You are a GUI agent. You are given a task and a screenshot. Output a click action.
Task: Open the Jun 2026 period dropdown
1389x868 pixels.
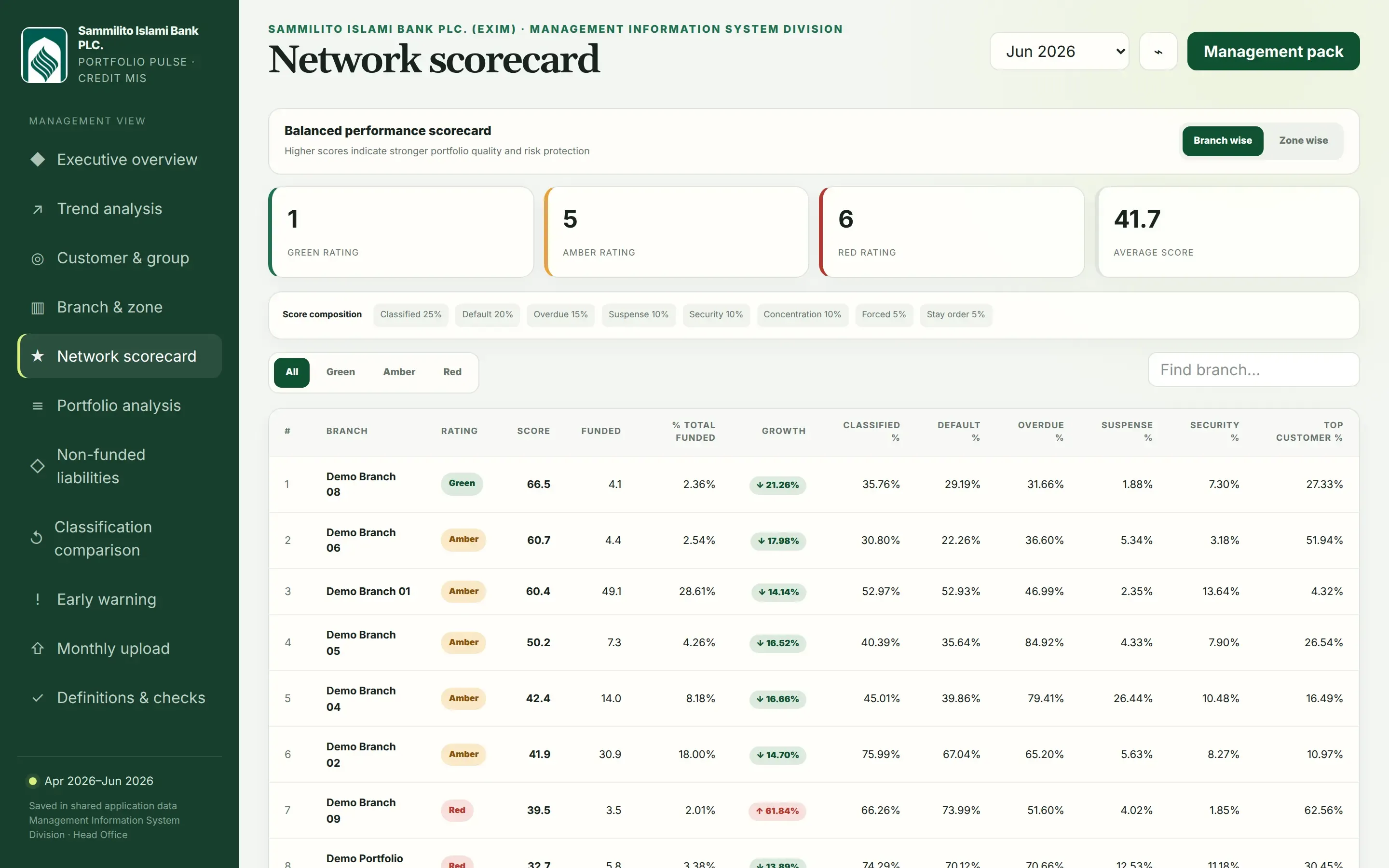[1059, 52]
